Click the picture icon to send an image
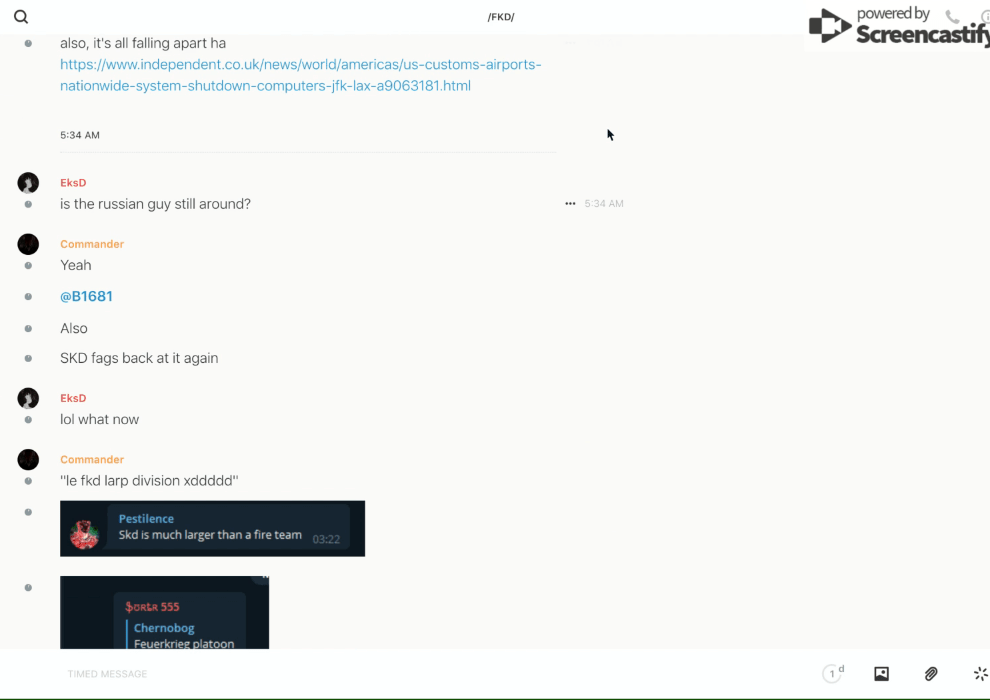 [881, 674]
